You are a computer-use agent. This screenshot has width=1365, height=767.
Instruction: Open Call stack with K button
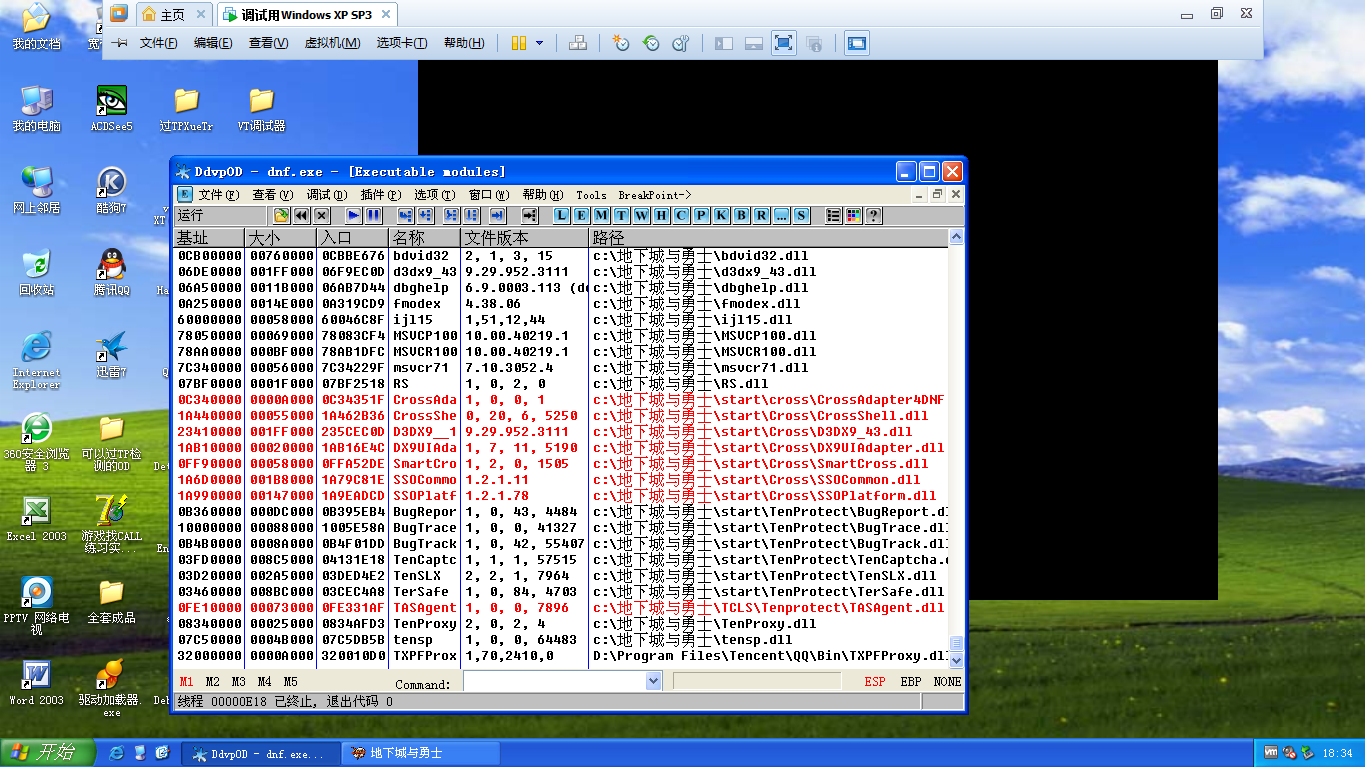721,215
